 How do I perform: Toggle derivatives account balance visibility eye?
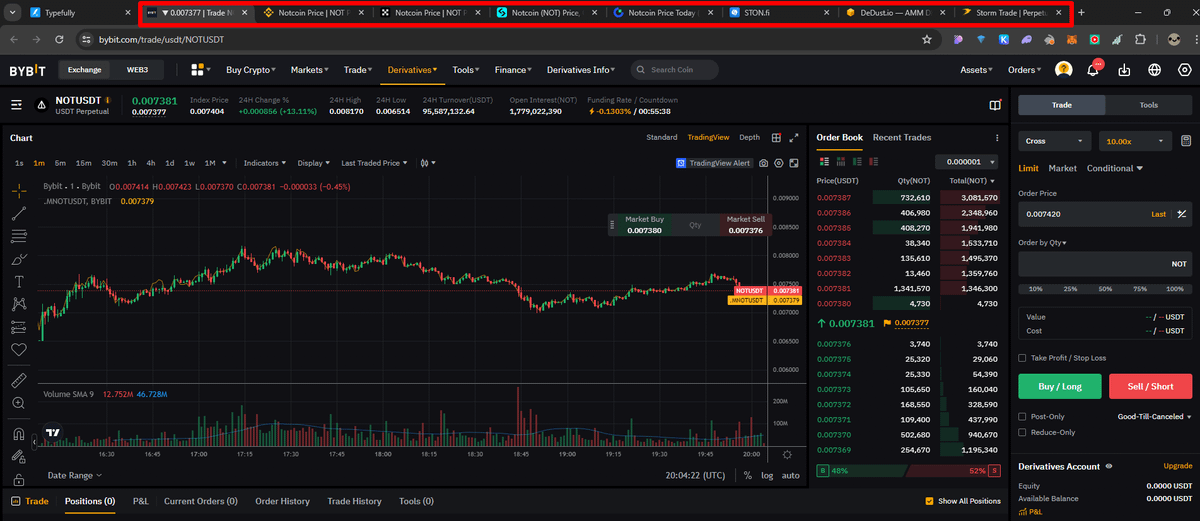pos(1108,467)
